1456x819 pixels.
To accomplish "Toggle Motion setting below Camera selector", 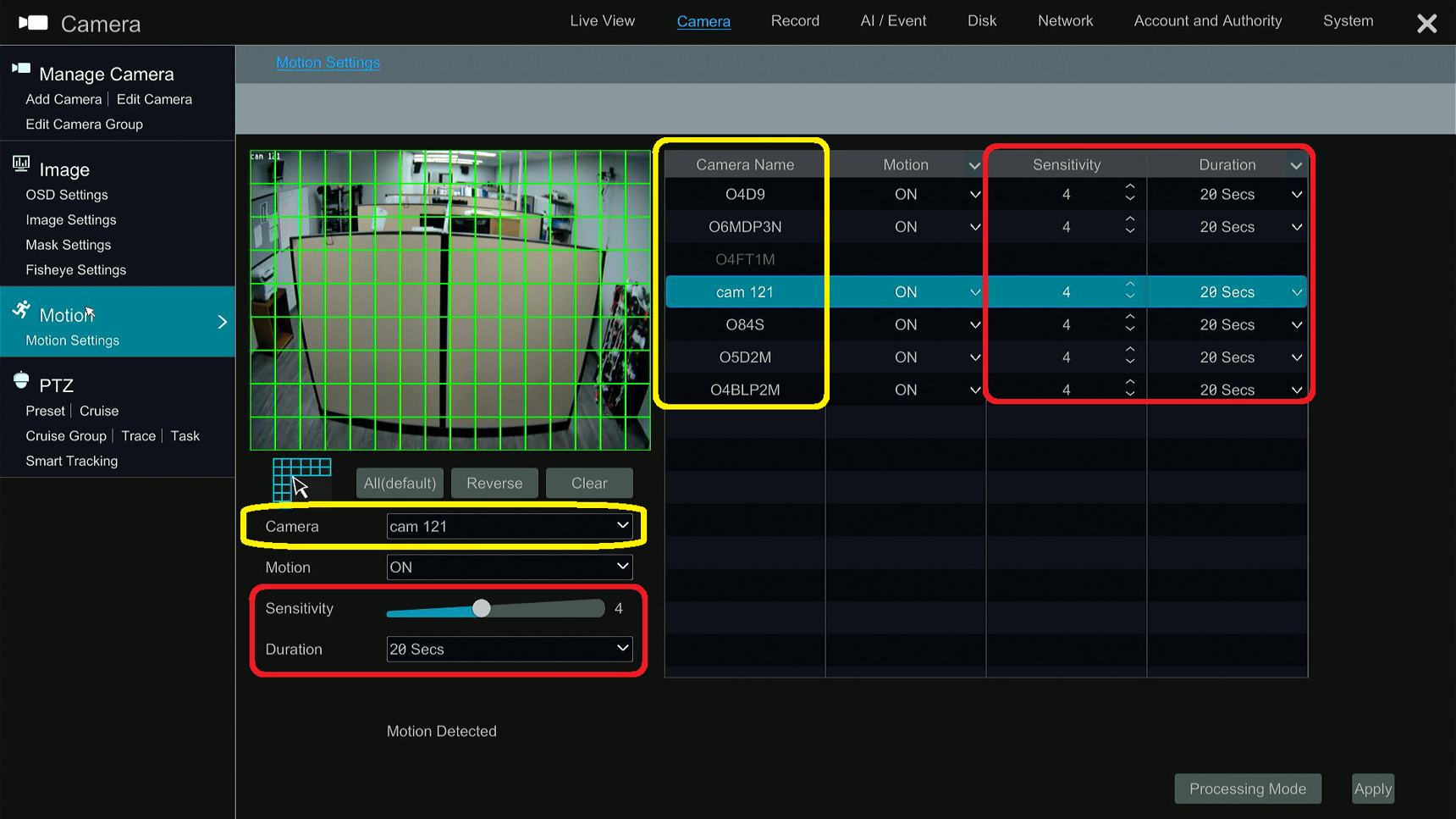I will click(509, 567).
